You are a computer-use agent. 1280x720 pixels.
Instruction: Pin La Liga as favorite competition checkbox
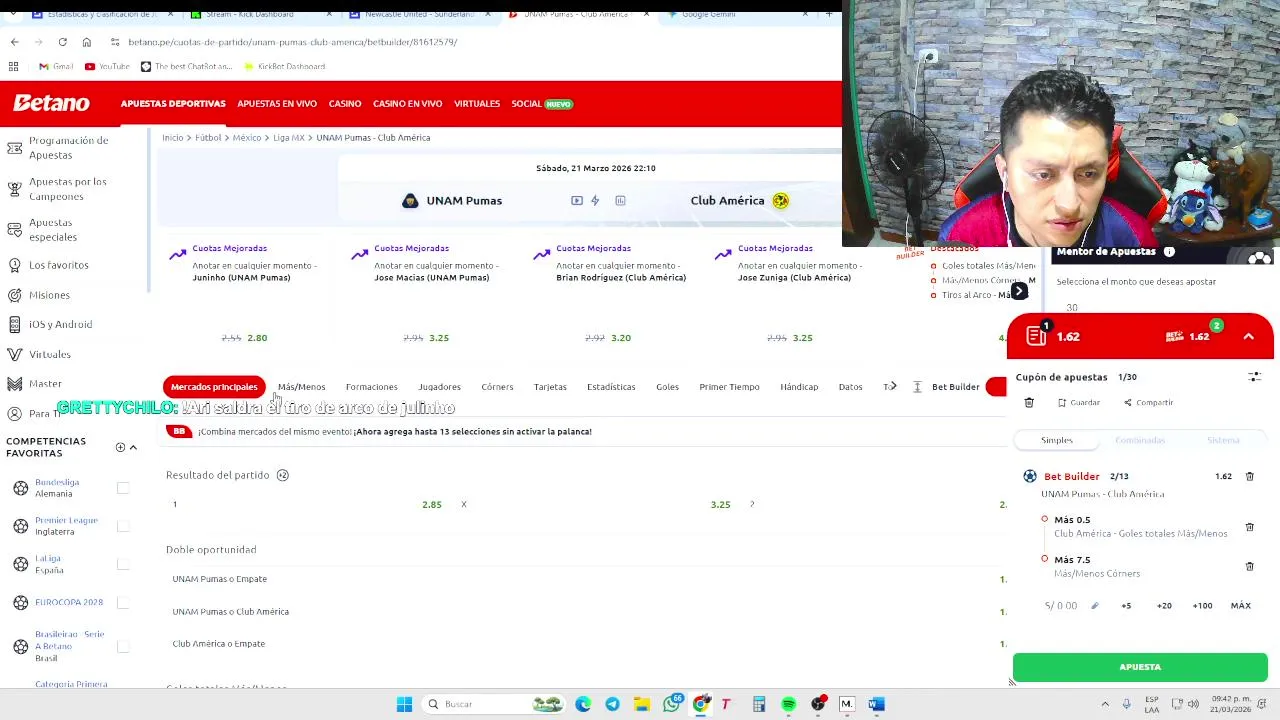(x=123, y=564)
